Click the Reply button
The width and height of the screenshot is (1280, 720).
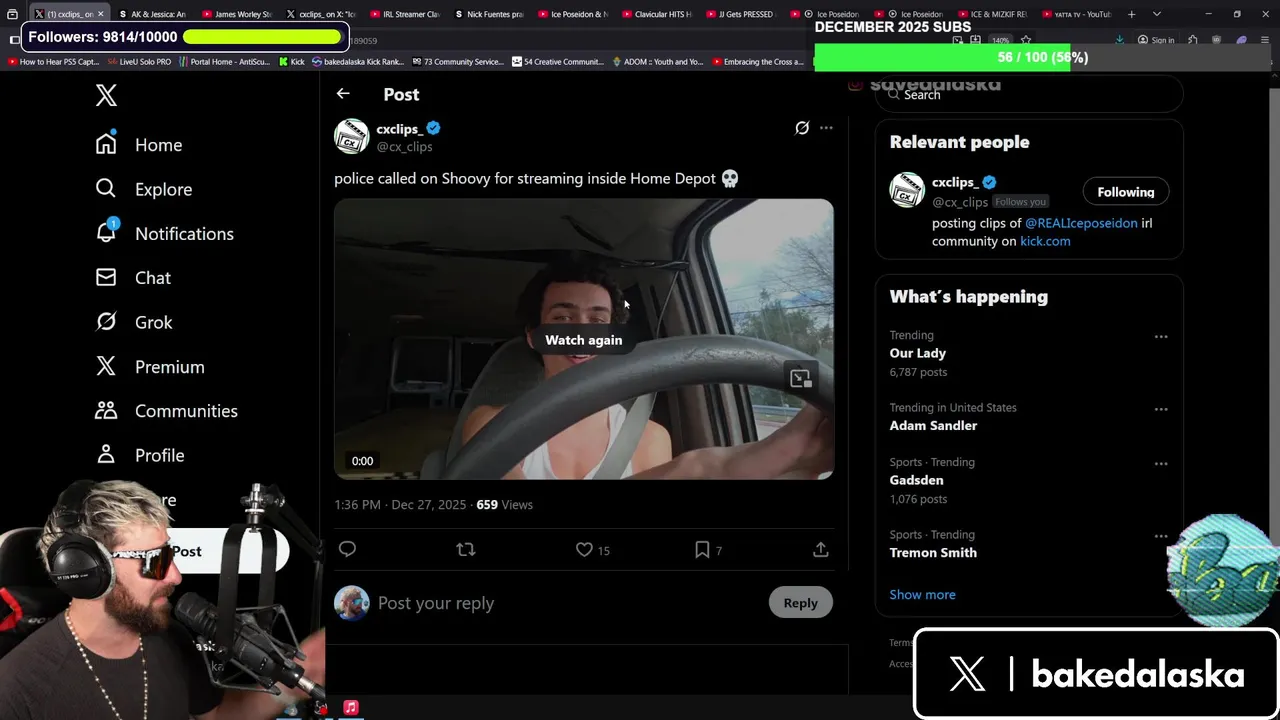(x=800, y=603)
